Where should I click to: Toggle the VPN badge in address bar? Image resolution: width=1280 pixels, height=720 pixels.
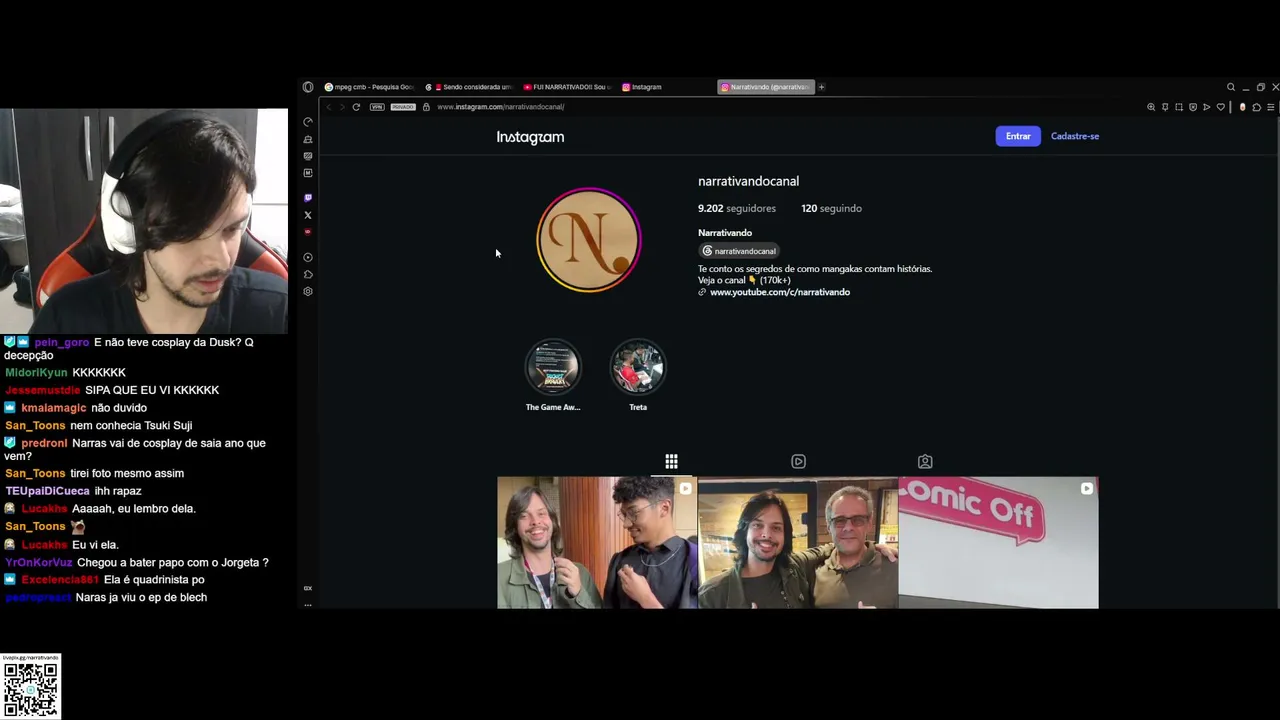(x=377, y=107)
